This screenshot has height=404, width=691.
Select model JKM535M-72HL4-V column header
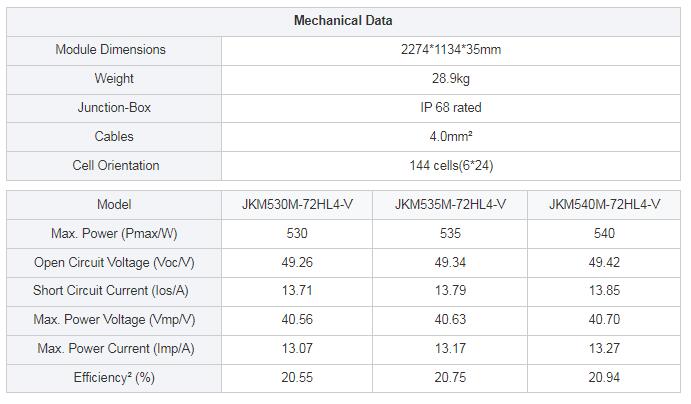coord(450,204)
